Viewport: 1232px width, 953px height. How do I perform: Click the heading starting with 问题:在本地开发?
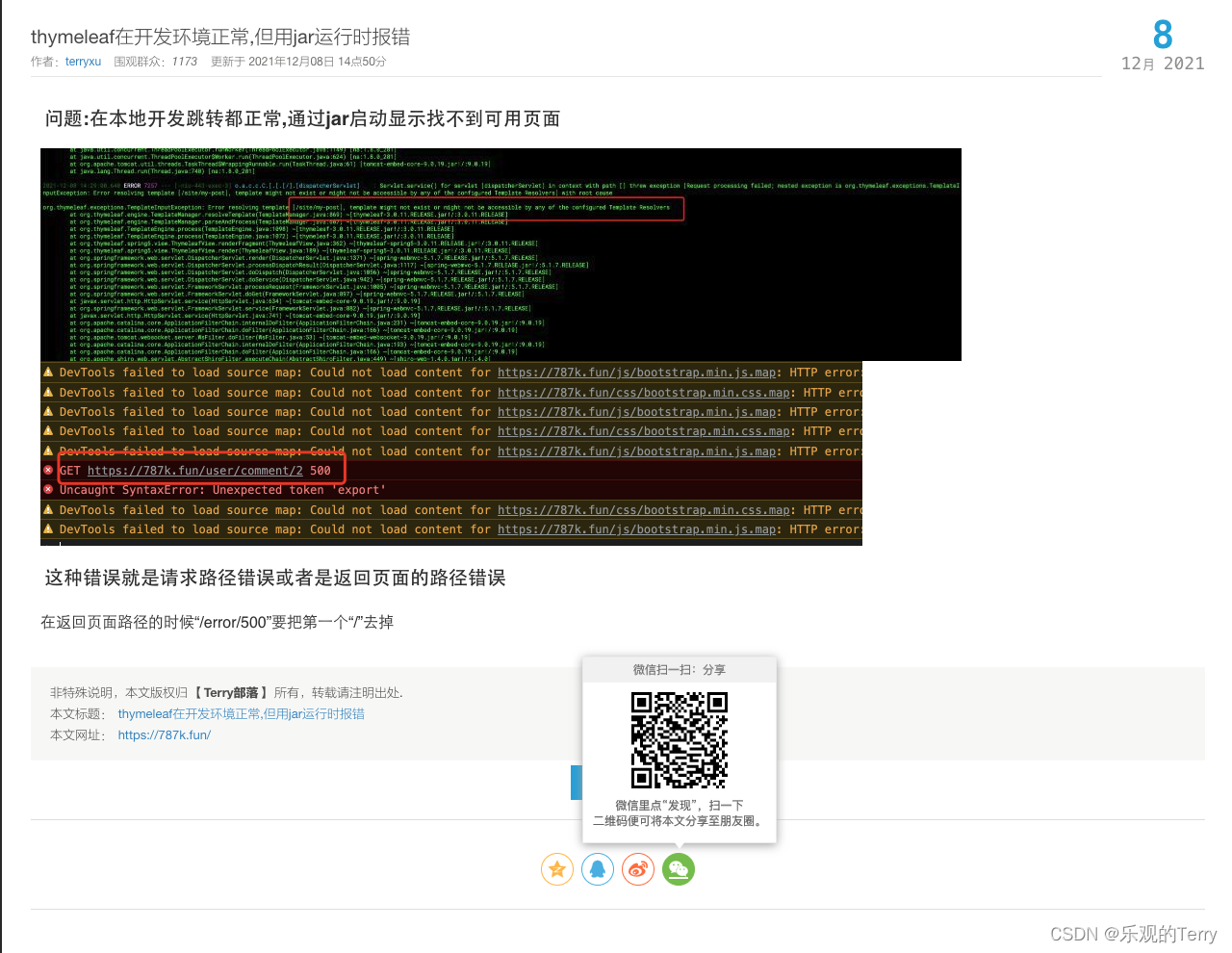pos(302,118)
